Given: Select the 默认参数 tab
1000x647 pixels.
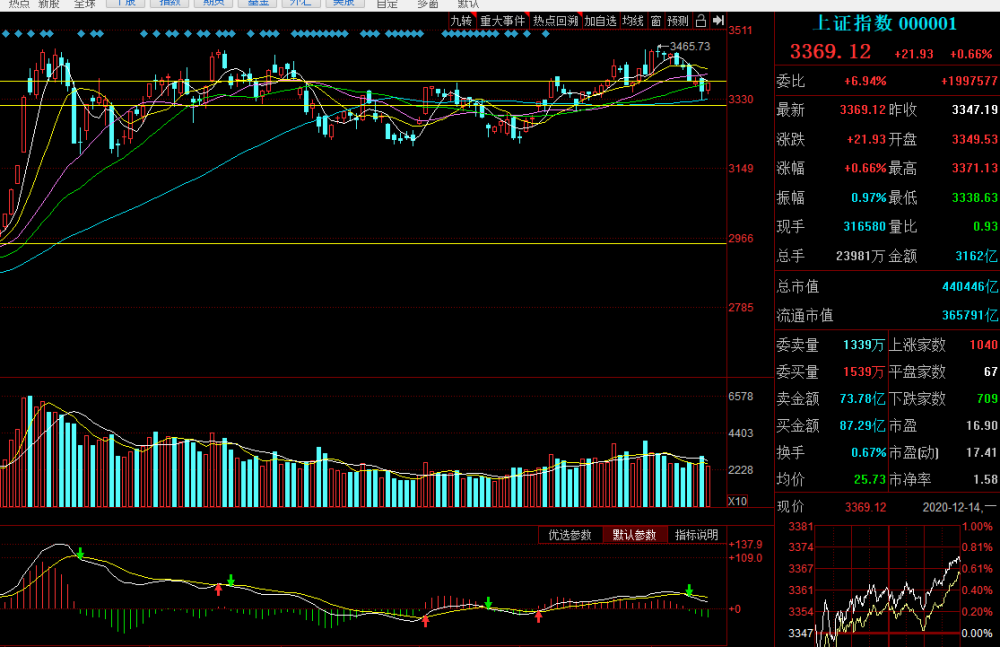Looking at the screenshot, I should pyautogui.click(x=635, y=535).
